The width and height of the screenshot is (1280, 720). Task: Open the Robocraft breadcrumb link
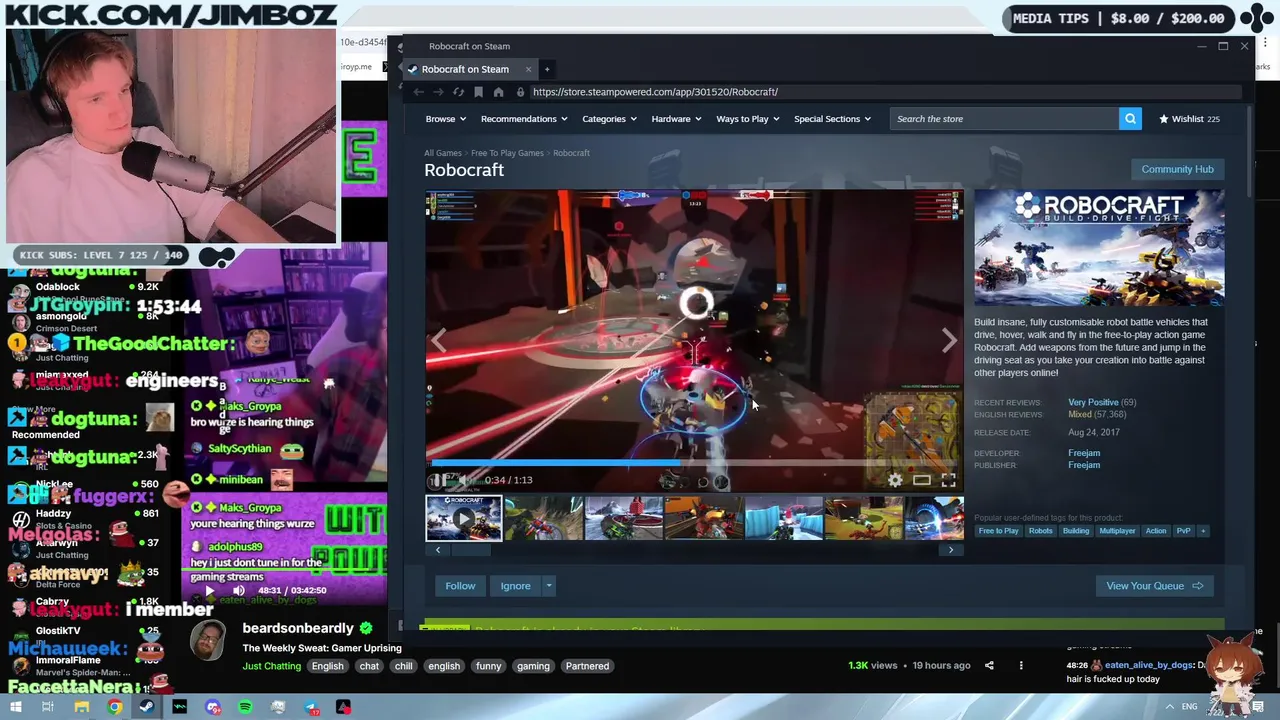(x=571, y=153)
